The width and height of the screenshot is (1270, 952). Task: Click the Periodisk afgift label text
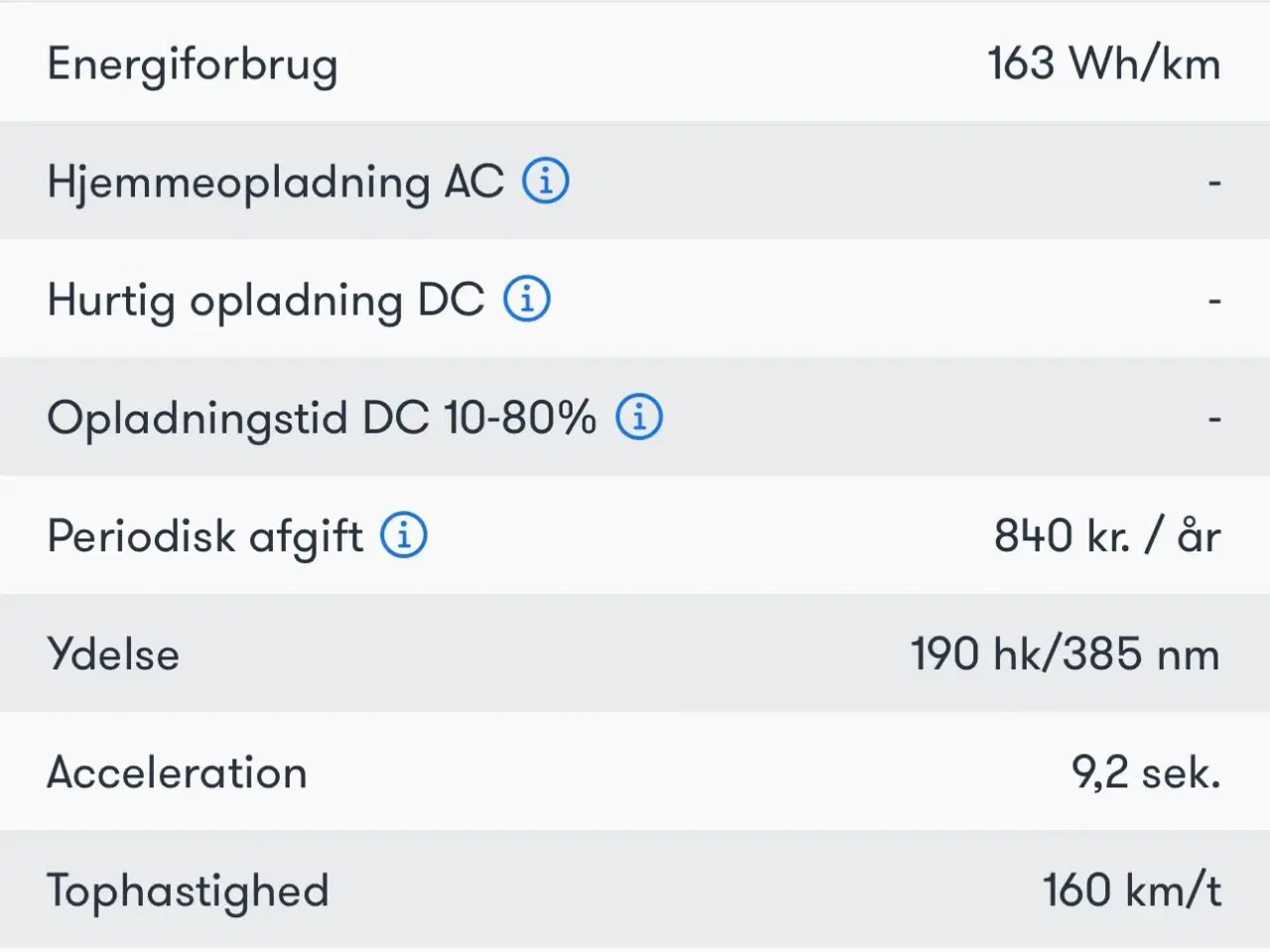coord(204,536)
